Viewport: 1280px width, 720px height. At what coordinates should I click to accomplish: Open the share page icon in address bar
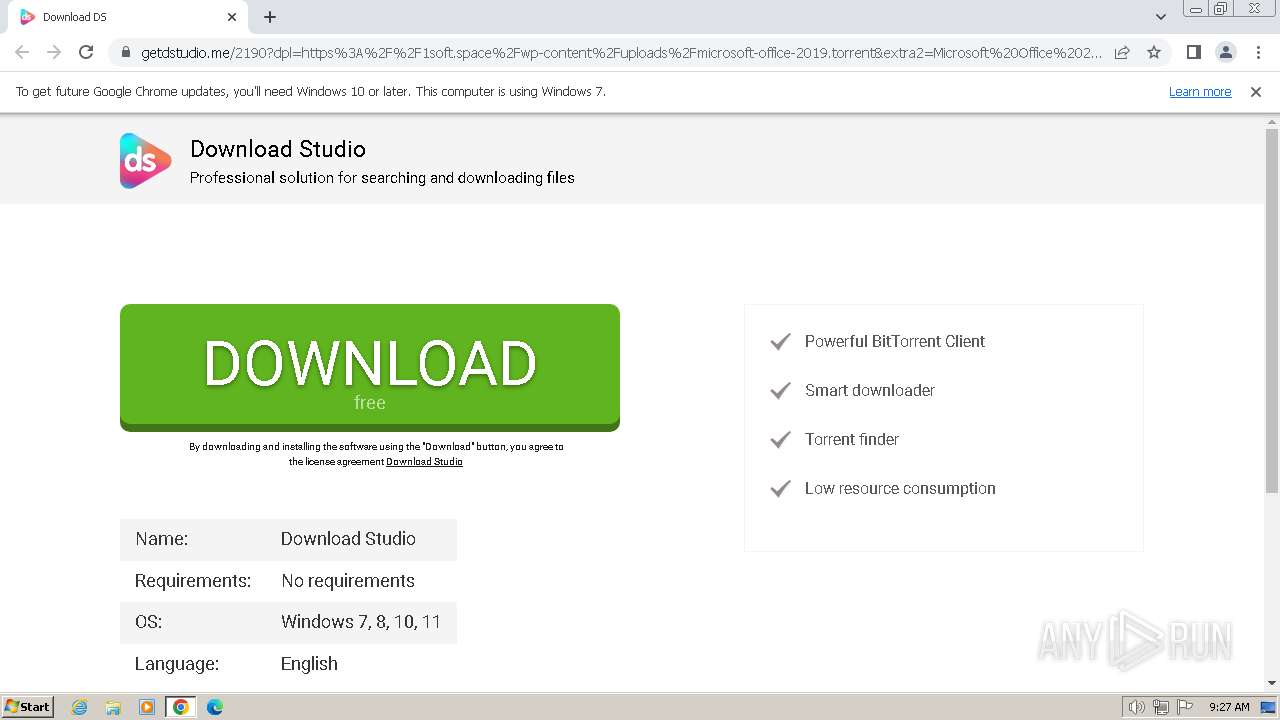1122,52
